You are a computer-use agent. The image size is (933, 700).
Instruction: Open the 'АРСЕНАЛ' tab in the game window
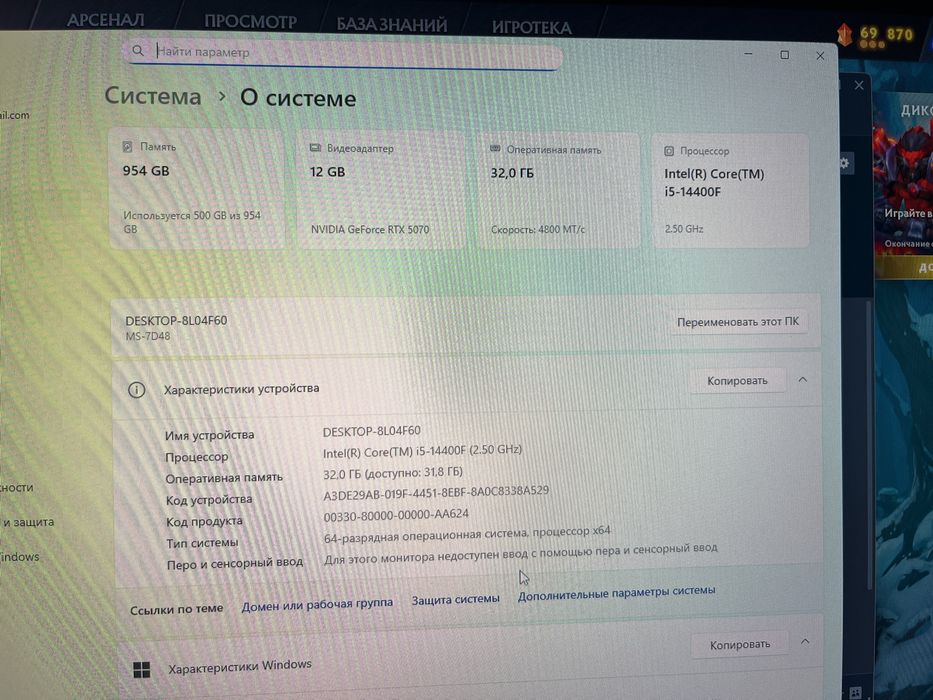(x=105, y=20)
